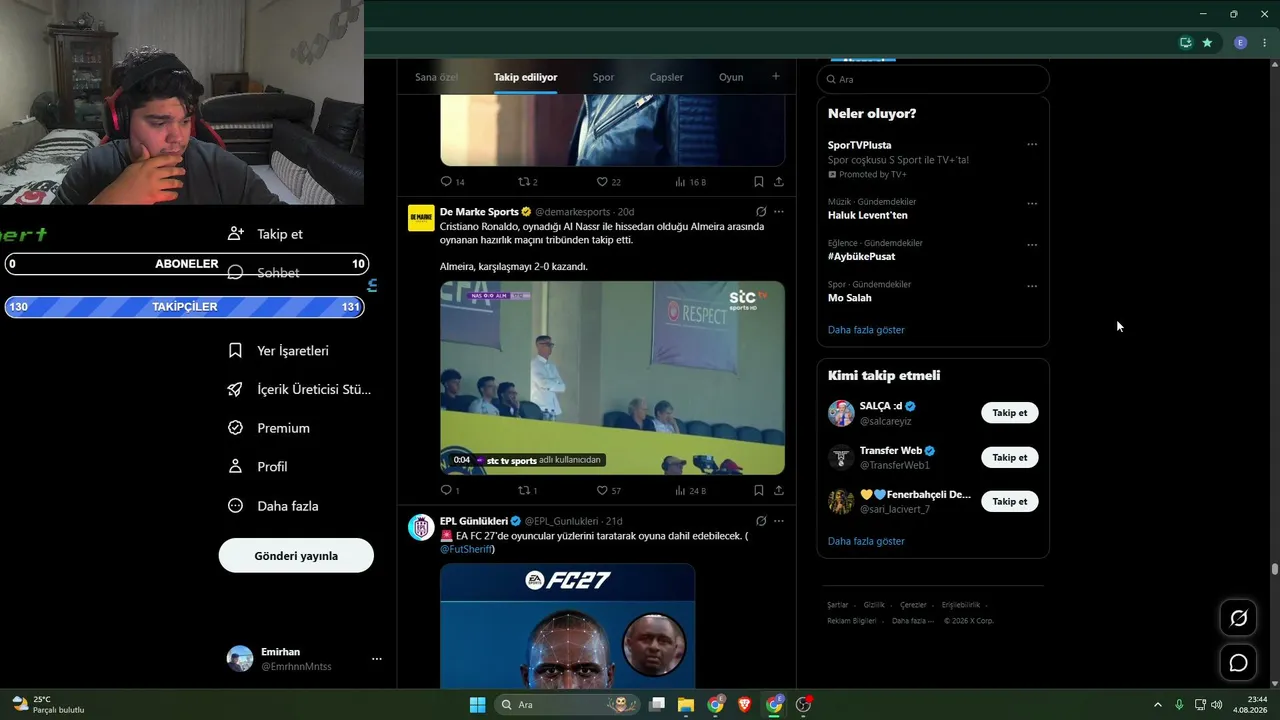Open İçerik Üreticisi Stüdyosu in sidebar
Viewport: 1280px width, 720px height.
299,390
